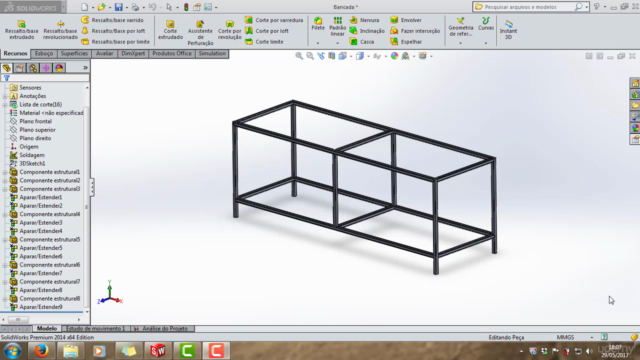Click Ressalto/base extrudado tool
Viewport: 640px width, 360px height.
pyautogui.click(x=21, y=30)
